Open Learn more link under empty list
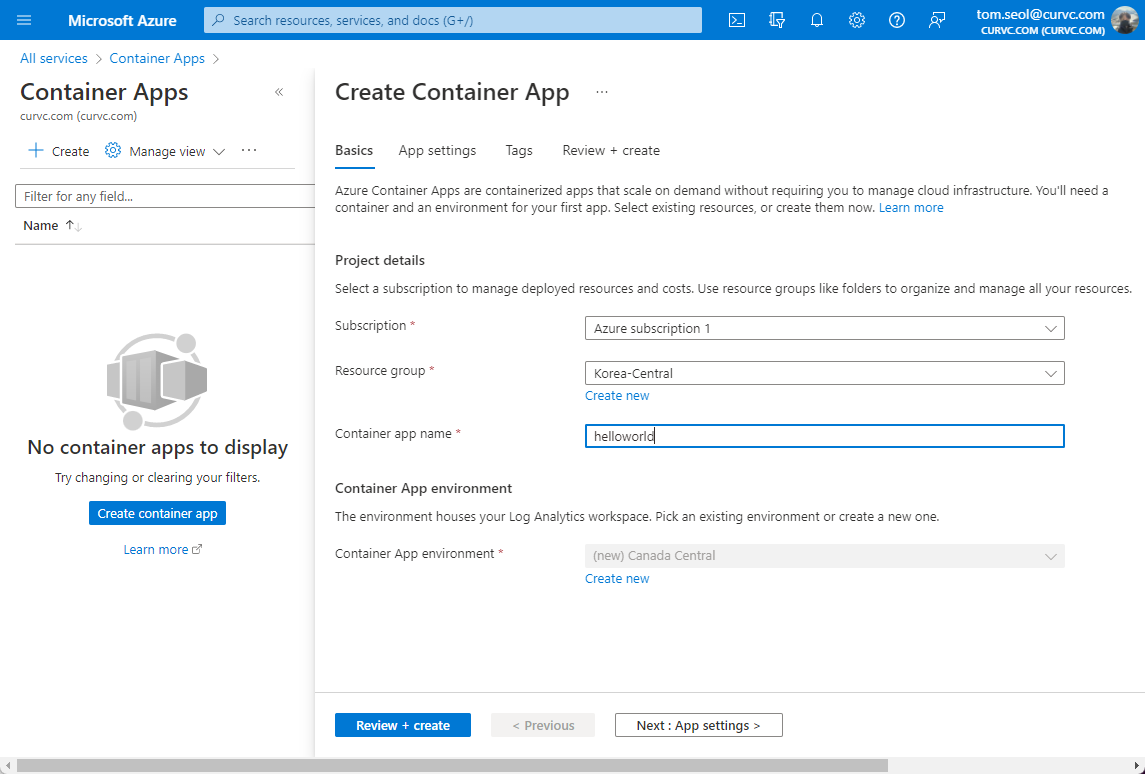 coord(156,549)
